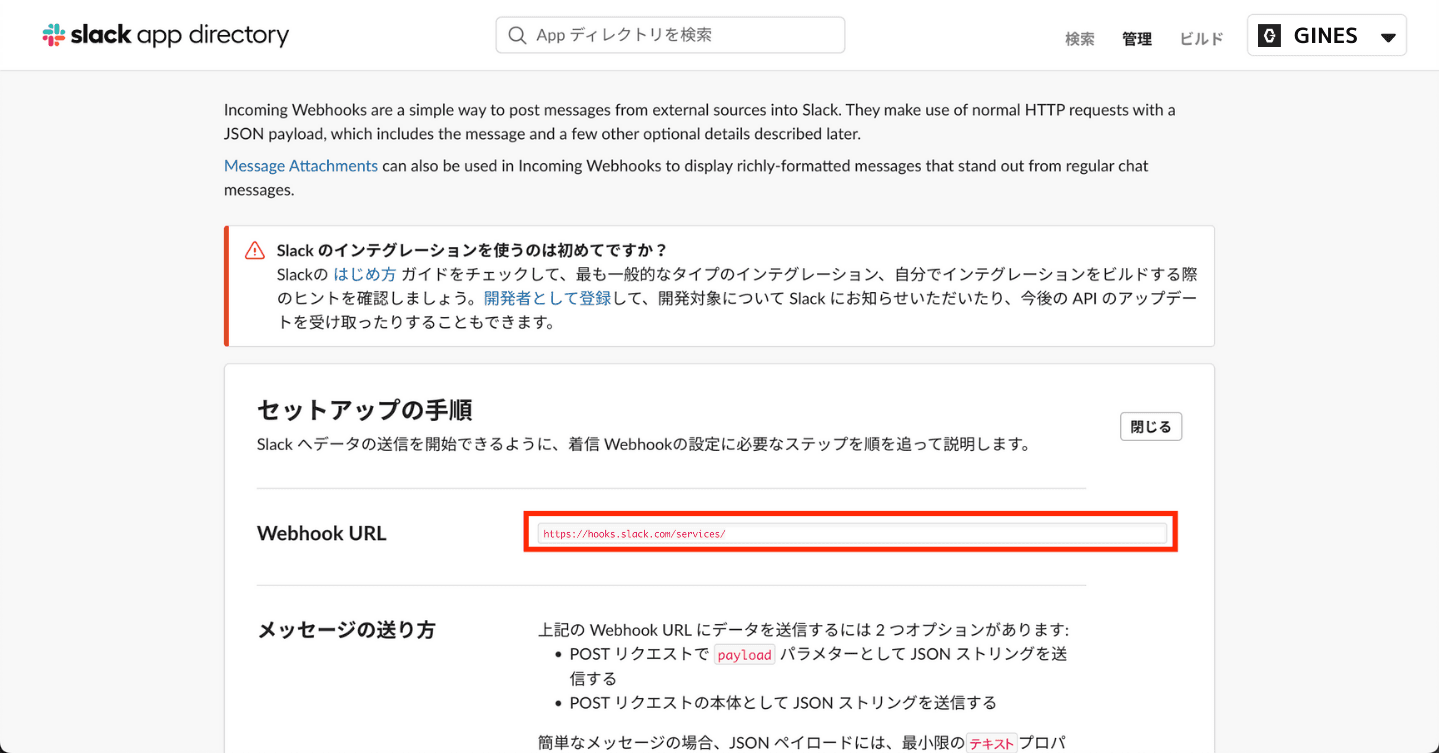Click the slack app directory wordmark
Viewport: 1440px width, 754px height.
point(180,36)
